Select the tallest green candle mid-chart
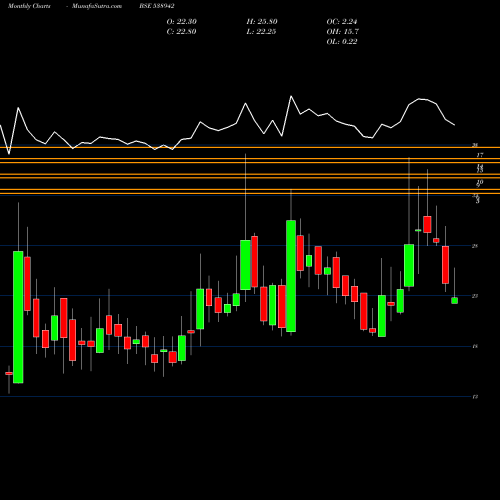Viewport: 500px width, 500px height. [291, 276]
